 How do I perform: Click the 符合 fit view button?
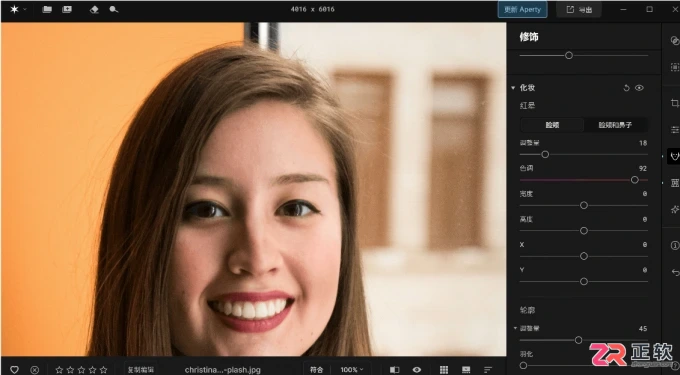(x=317, y=370)
